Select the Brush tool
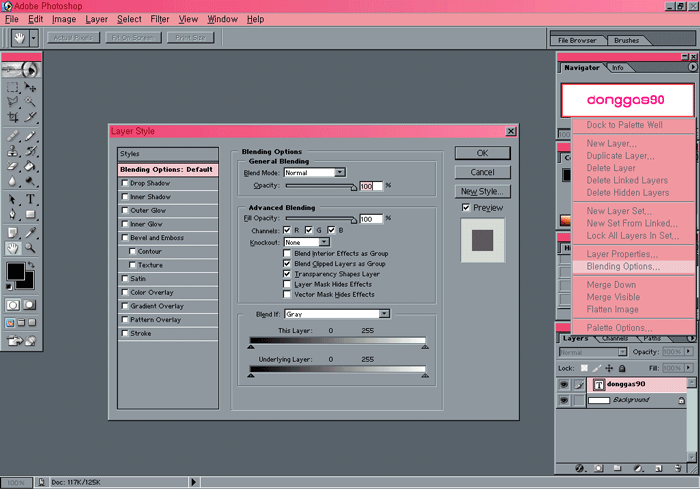The image size is (700, 489). (x=30, y=135)
